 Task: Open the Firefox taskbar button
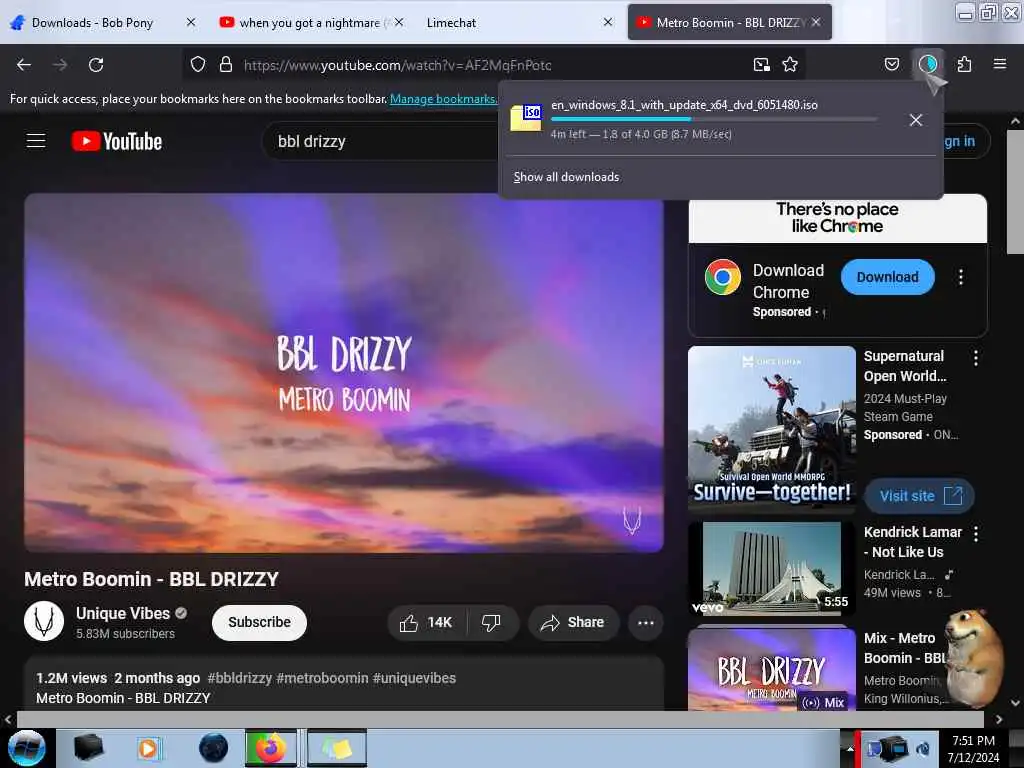(271, 748)
